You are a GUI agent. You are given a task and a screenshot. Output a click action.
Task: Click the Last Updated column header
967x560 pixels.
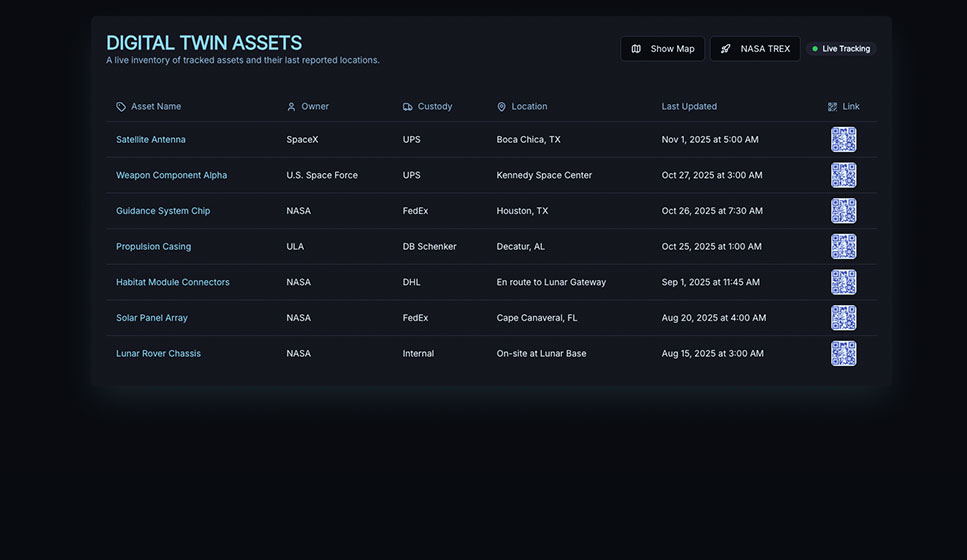[689, 107]
